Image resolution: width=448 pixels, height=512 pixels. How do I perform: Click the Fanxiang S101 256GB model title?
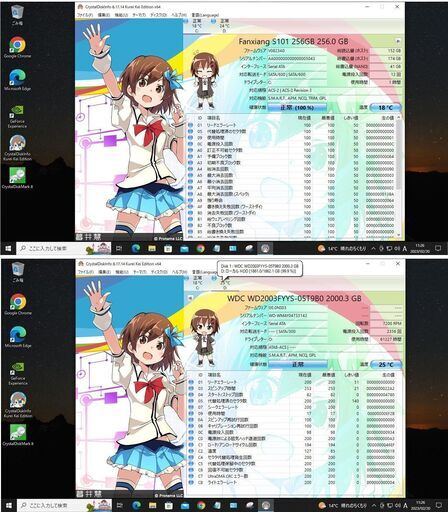pyautogui.click(x=293, y=41)
